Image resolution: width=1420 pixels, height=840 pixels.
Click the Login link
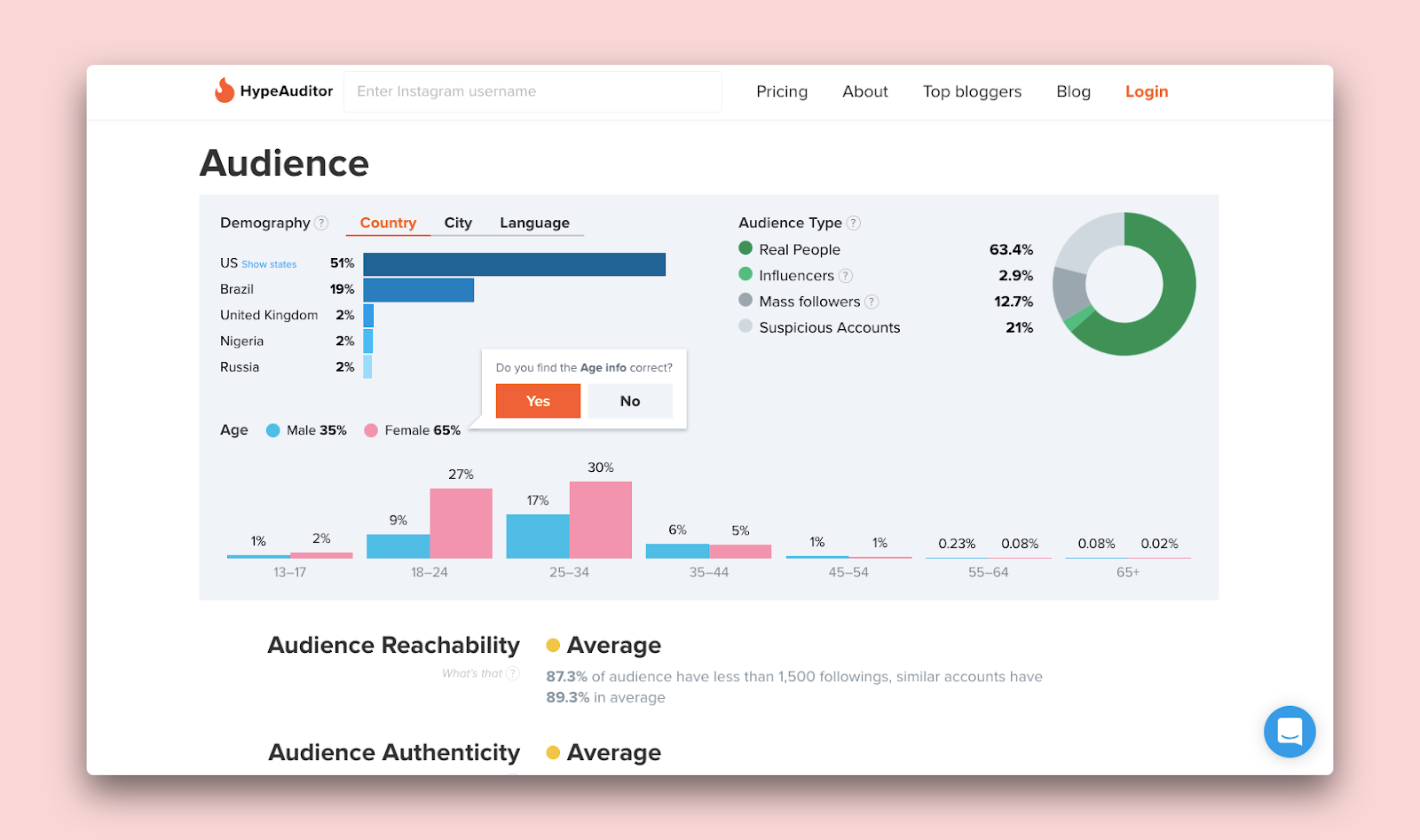[1146, 91]
